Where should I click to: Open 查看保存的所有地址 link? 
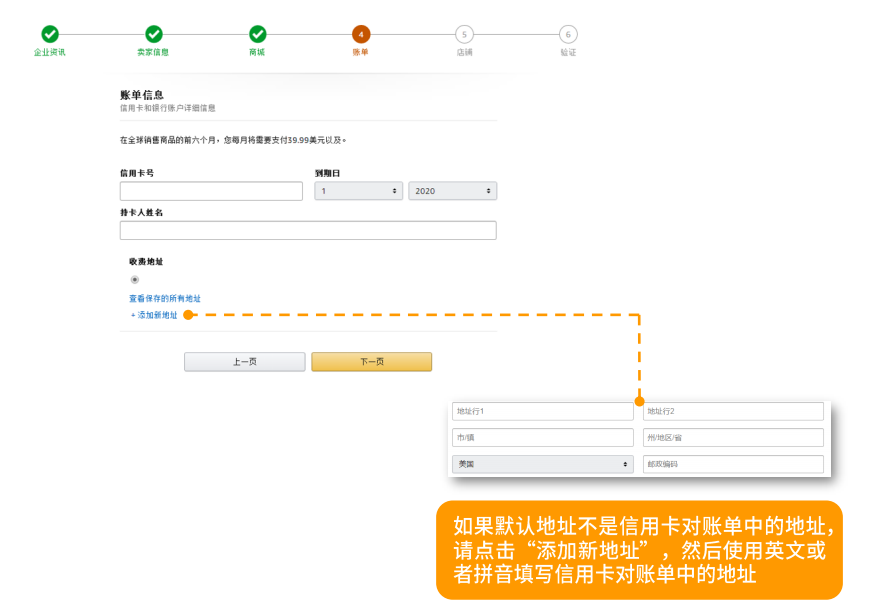coord(165,299)
